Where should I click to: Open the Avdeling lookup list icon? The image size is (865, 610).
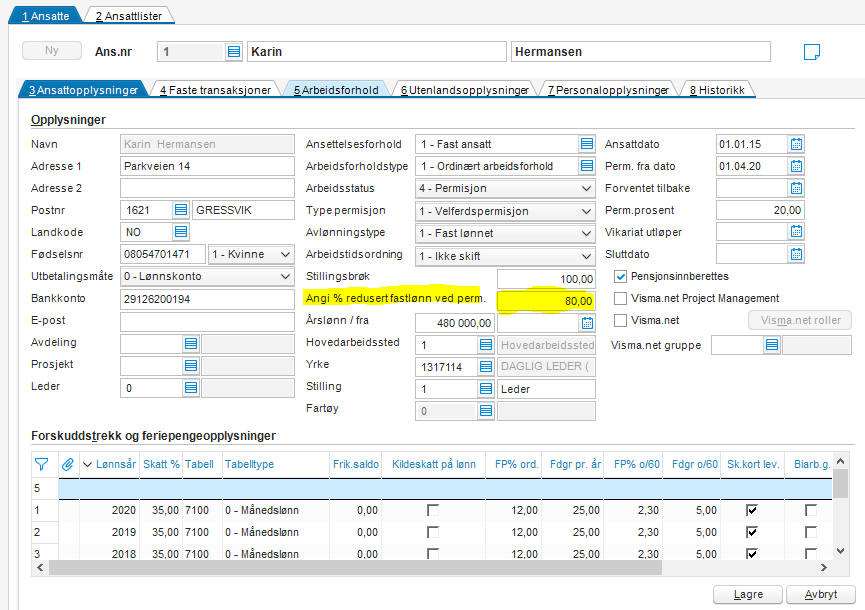coord(191,343)
